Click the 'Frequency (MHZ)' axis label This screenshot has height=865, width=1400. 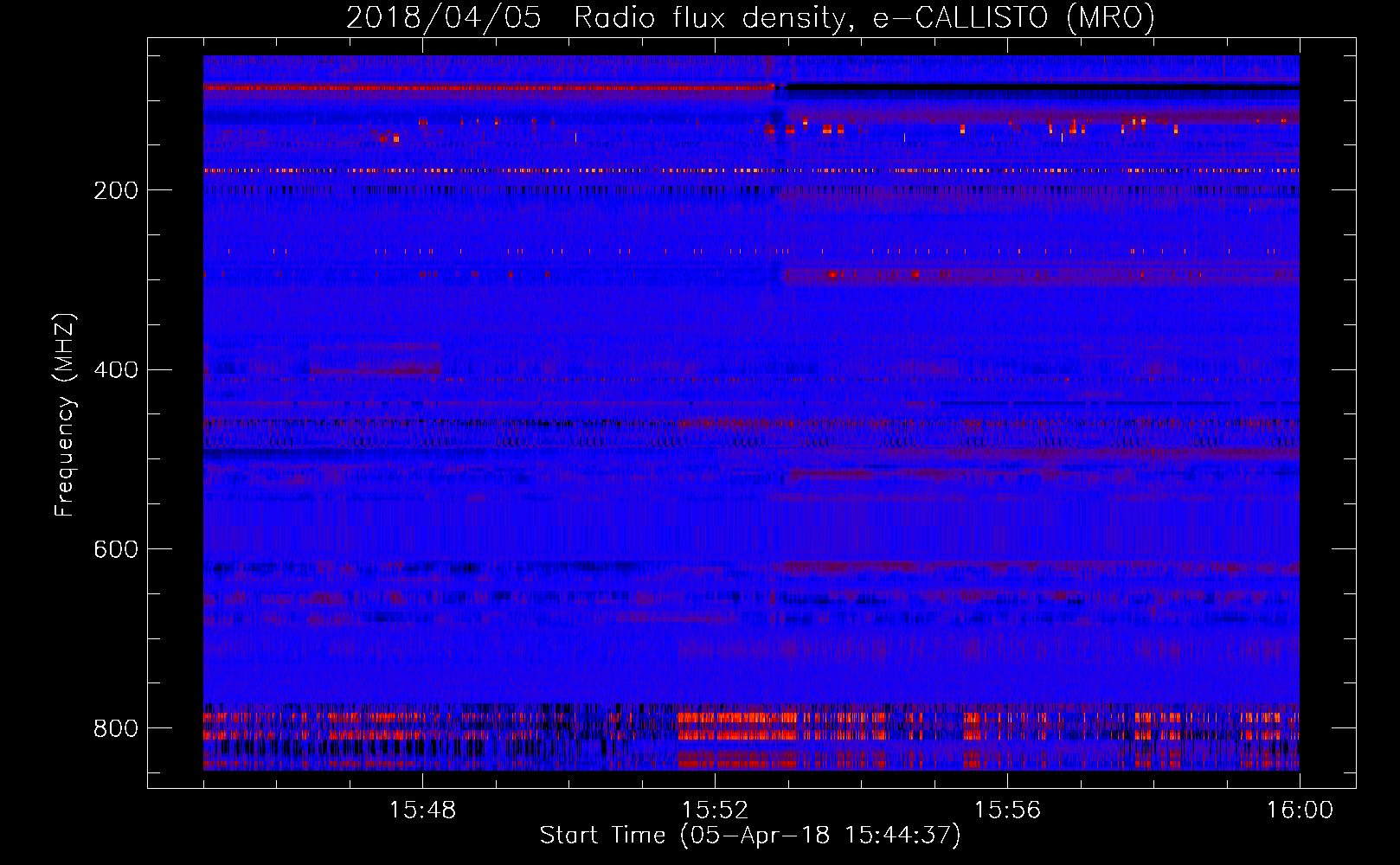[65, 415]
